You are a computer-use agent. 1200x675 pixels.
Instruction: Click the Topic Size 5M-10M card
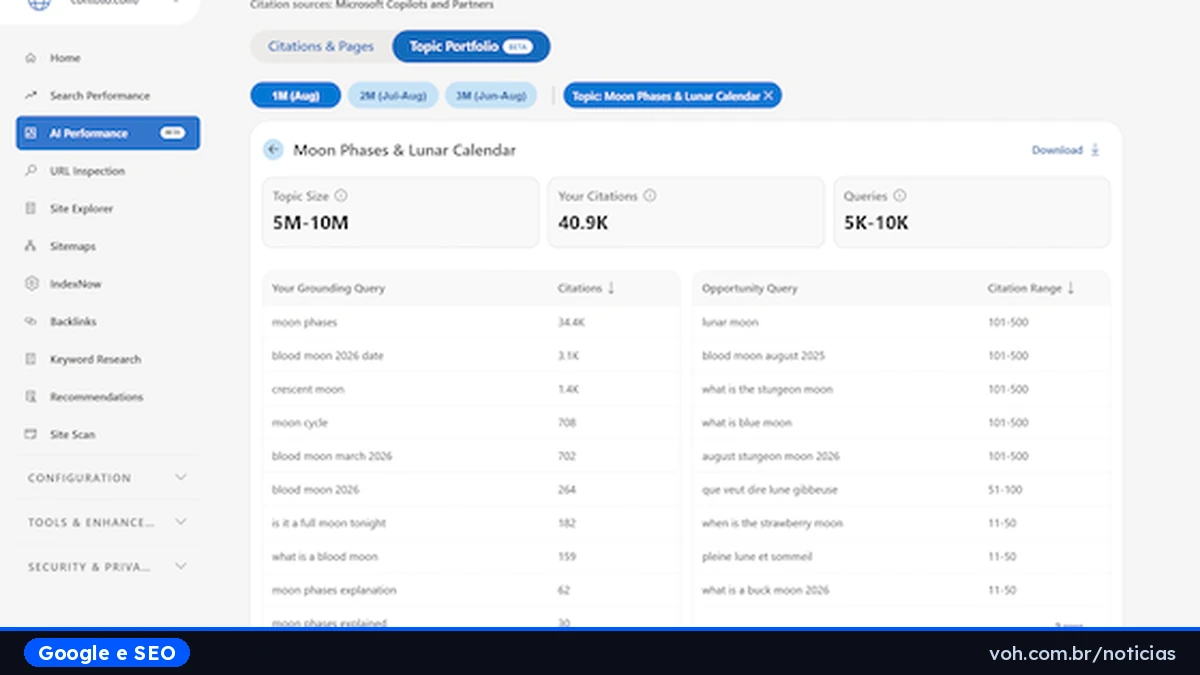[x=400, y=212]
